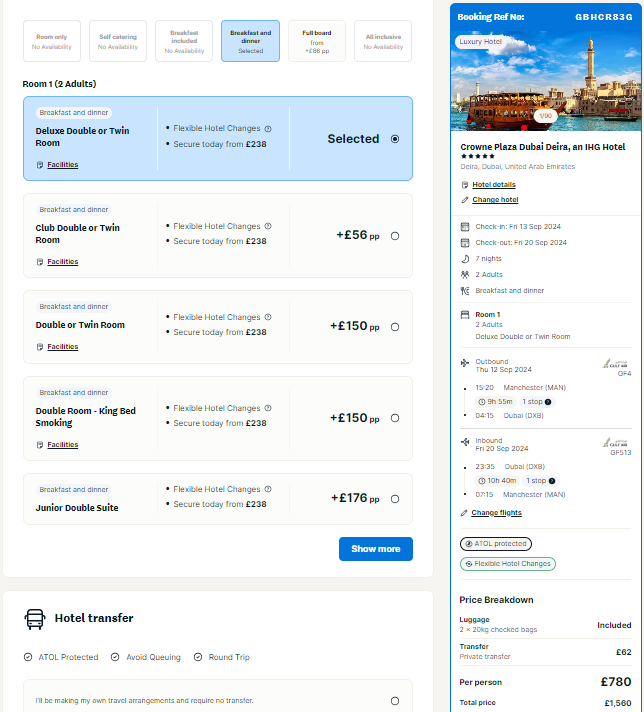Image resolution: width=644 pixels, height=712 pixels.
Task: Click info icon beside Junior Suite Flexible Changes
Action: click(x=268, y=489)
